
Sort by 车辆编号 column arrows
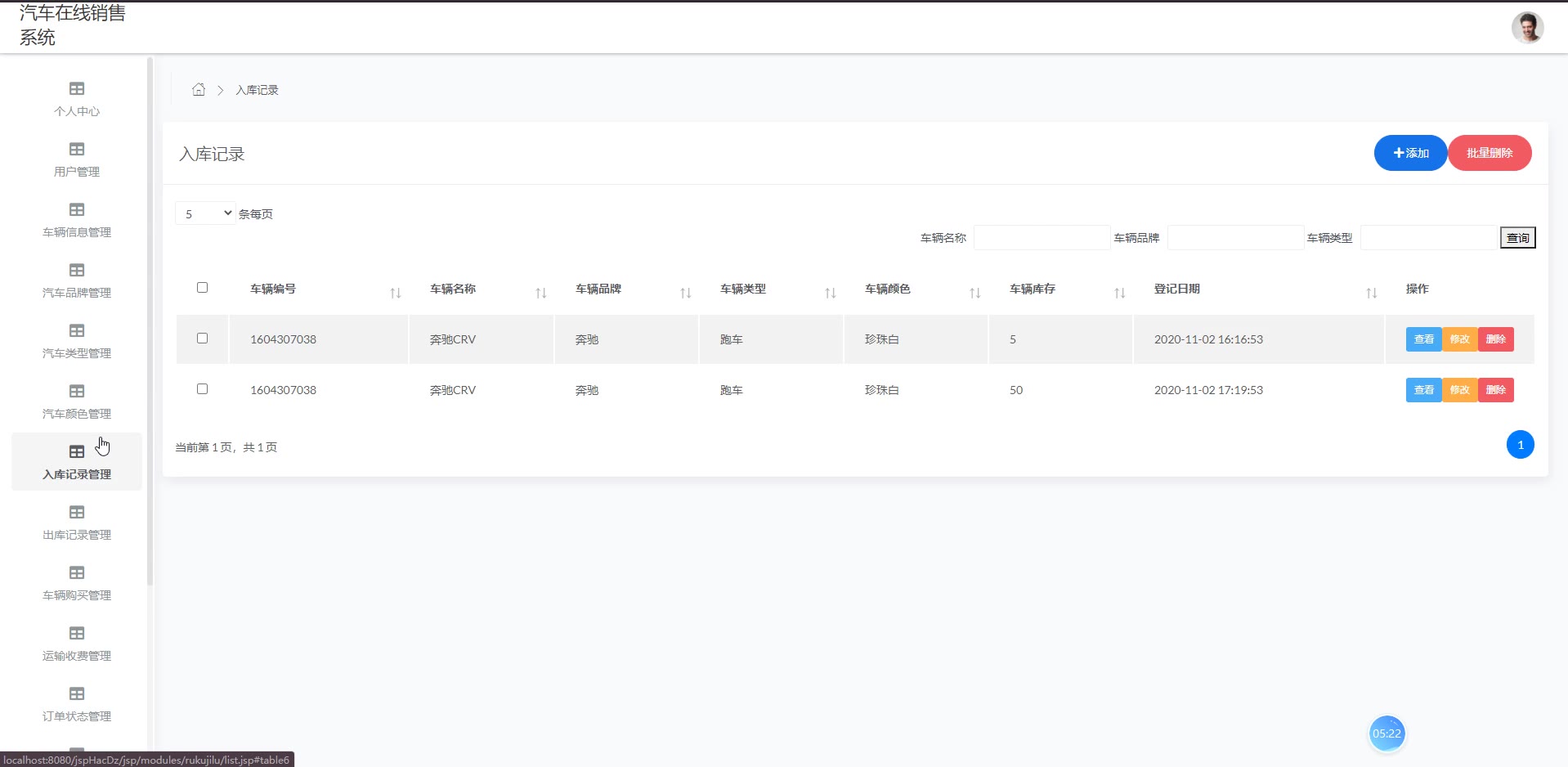tap(396, 293)
